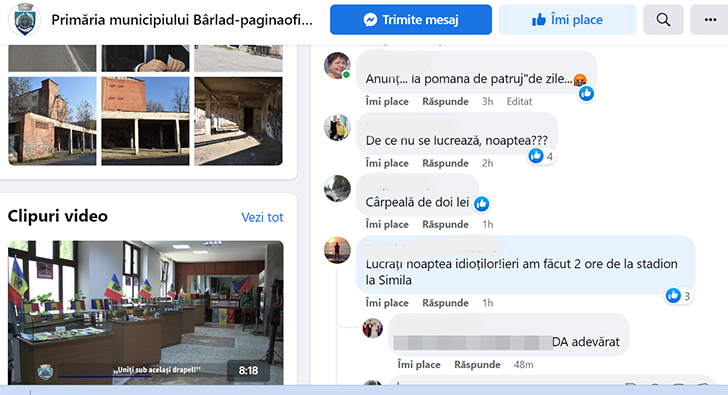Image resolution: width=728 pixels, height=395 pixels.
Task: Click 'Răspunde' under 'Lucrați noaptea idioților' comment
Action: [445, 303]
